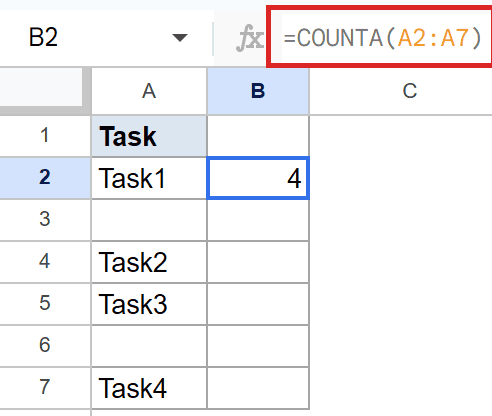Select row 4 header
492x416 pixels.
click(45, 262)
